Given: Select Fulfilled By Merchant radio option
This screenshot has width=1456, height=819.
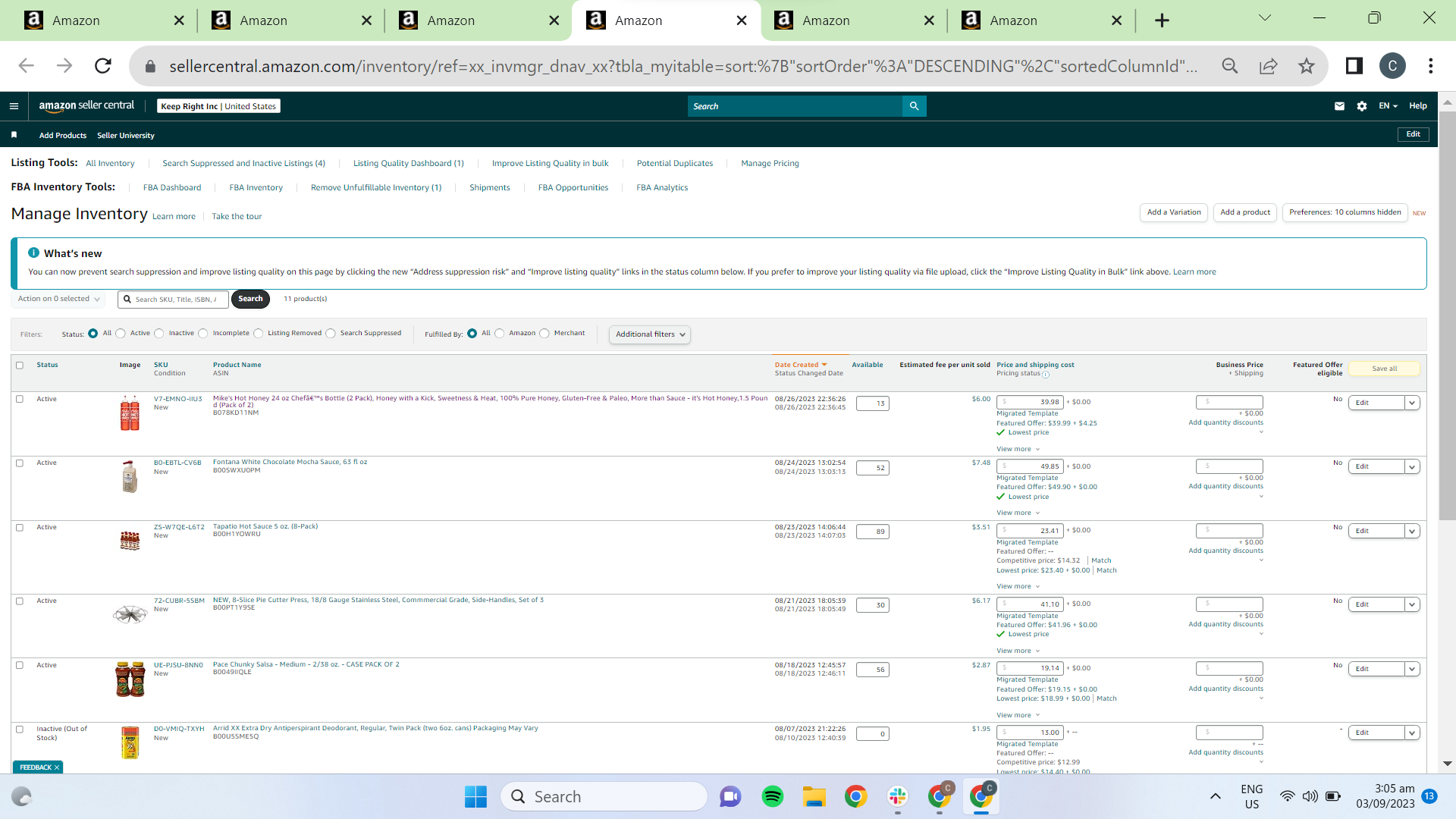Looking at the screenshot, I should 544,334.
